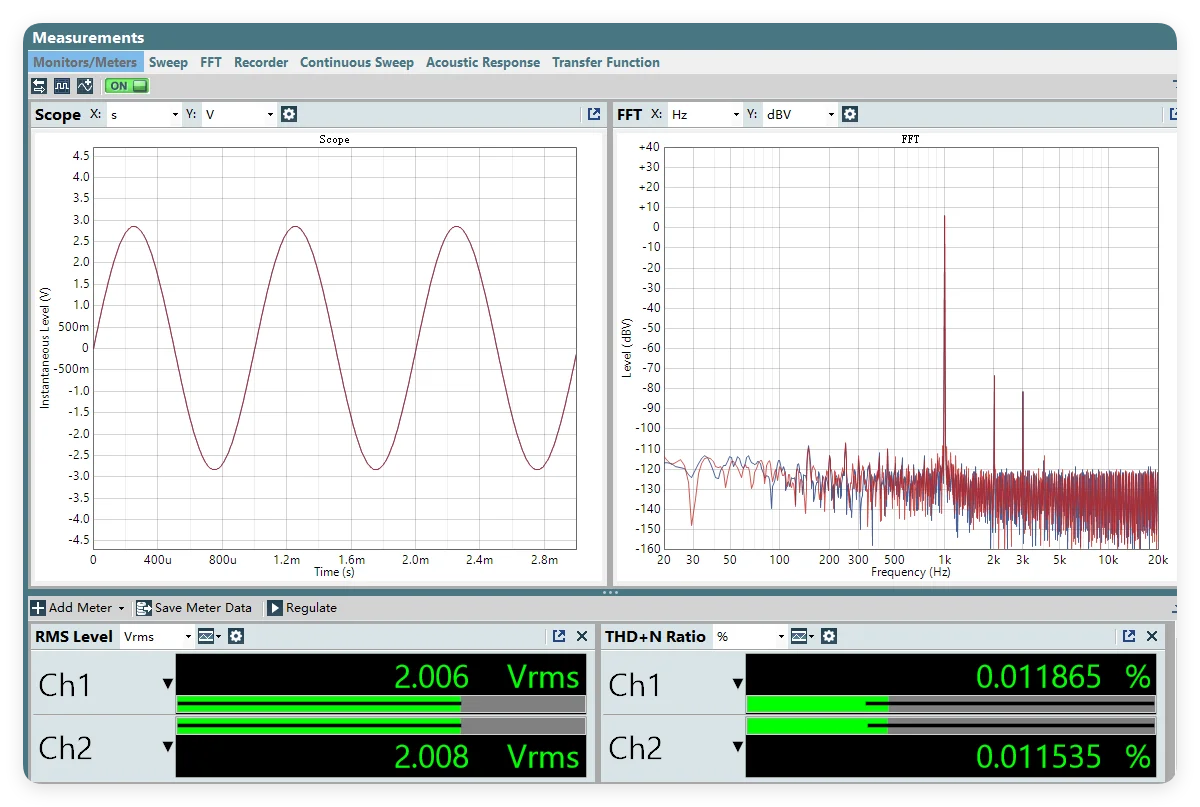This screenshot has width=1200, height=807.
Task: Open FFT Y-axis unit dropdown
Action: (800, 114)
